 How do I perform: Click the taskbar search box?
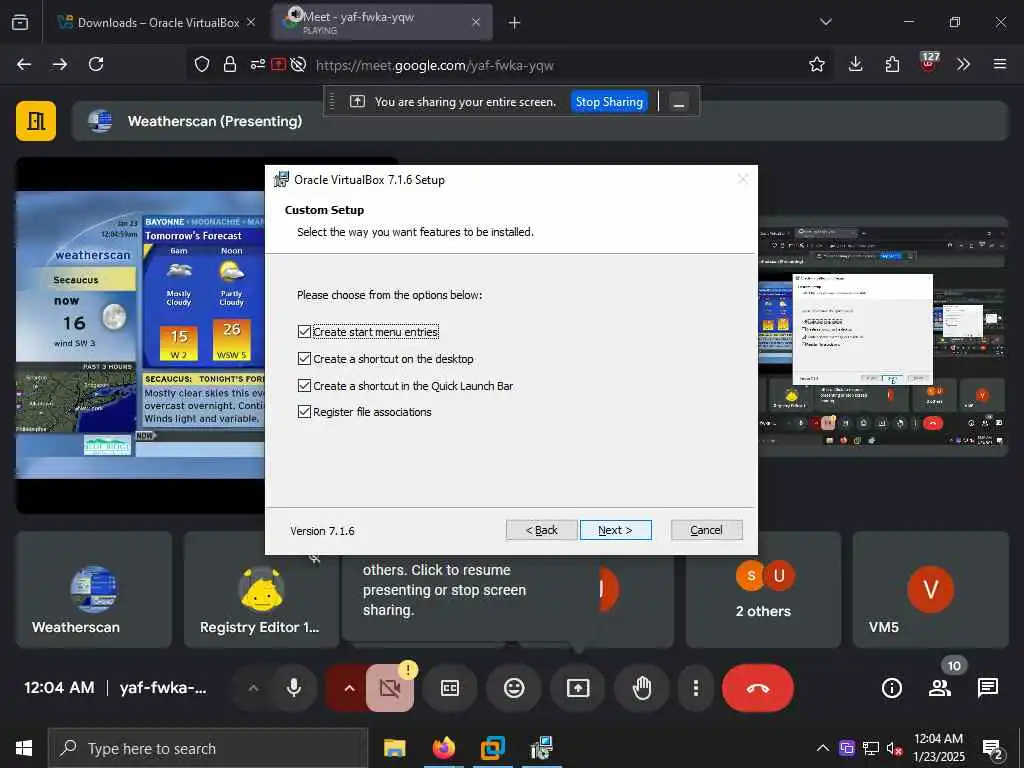(208, 748)
